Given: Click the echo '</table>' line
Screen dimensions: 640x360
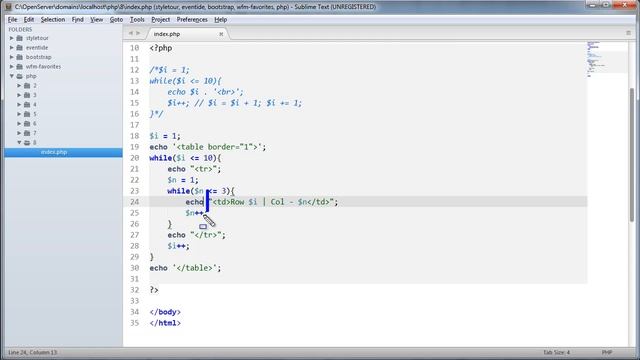Looking at the screenshot, I should coord(185,268).
